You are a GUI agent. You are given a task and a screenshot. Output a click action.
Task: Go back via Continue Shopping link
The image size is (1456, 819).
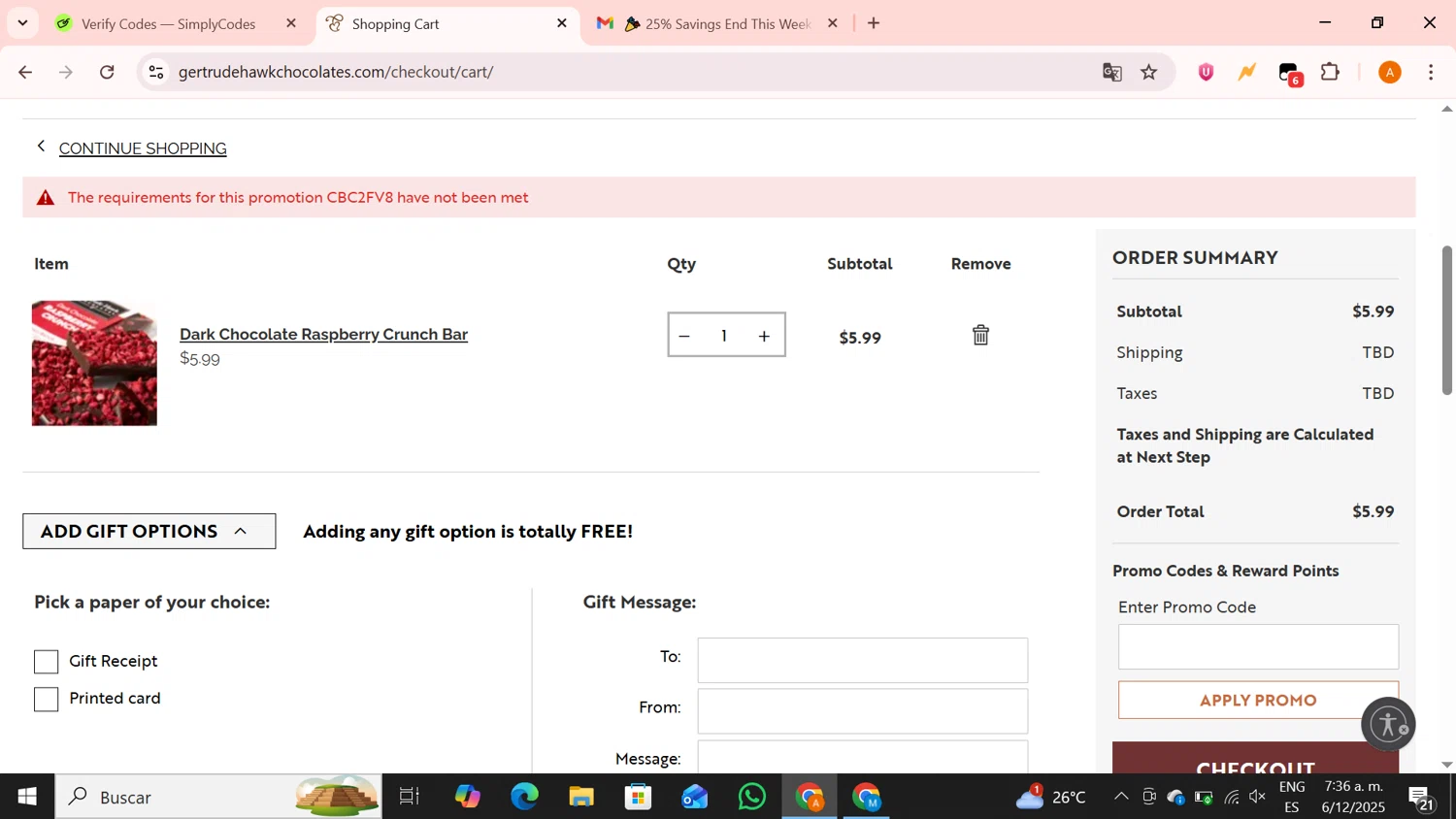click(x=143, y=148)
